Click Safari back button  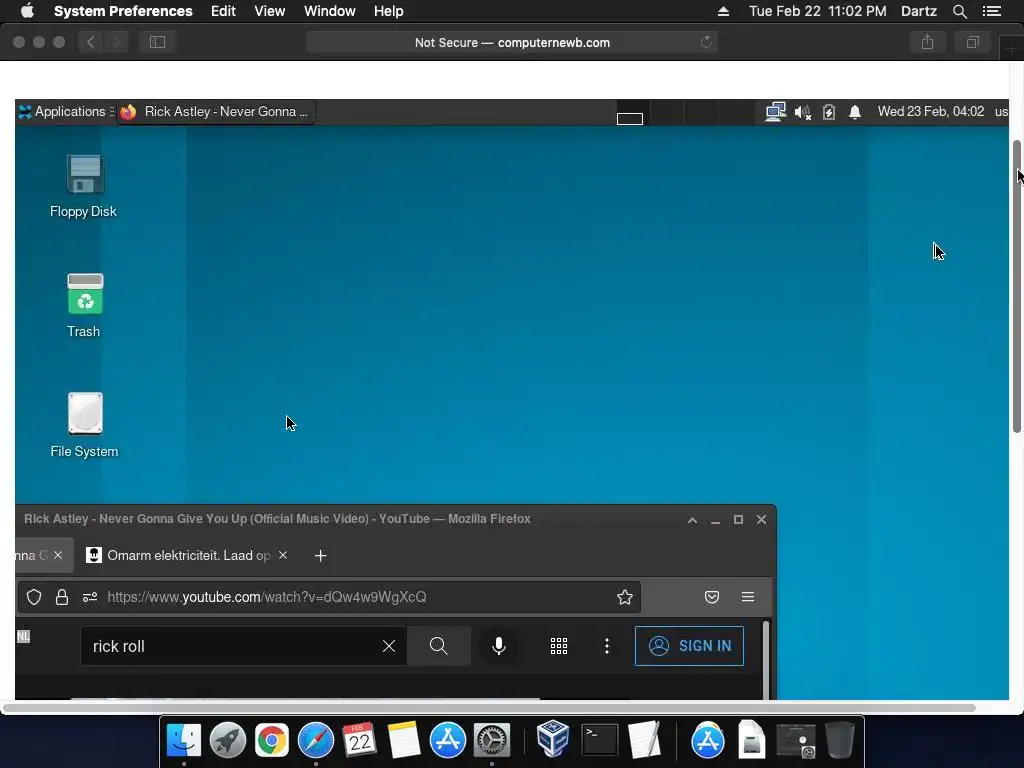point(90,42)
